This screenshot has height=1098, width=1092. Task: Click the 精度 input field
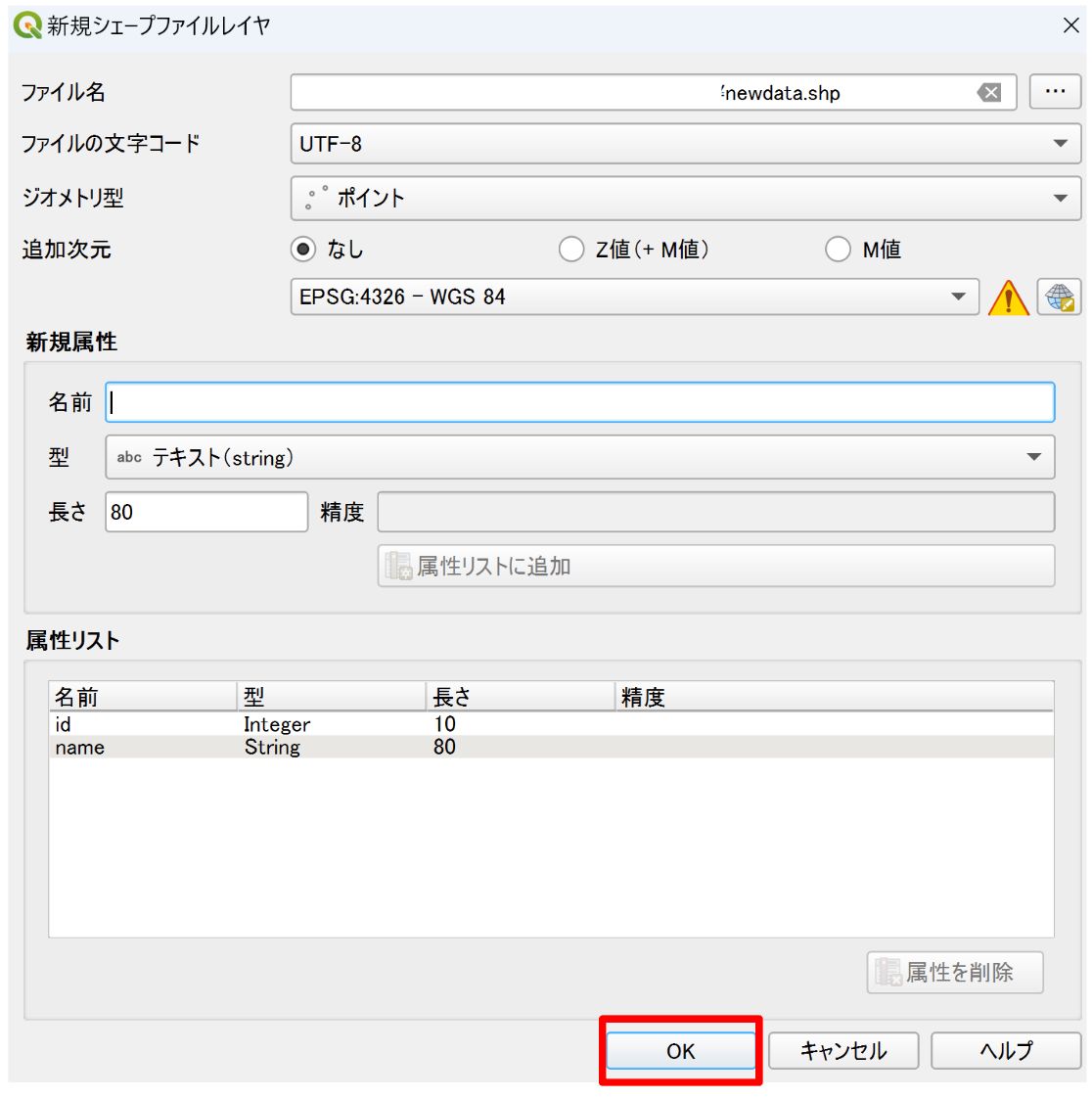click(x=716, y=512)
